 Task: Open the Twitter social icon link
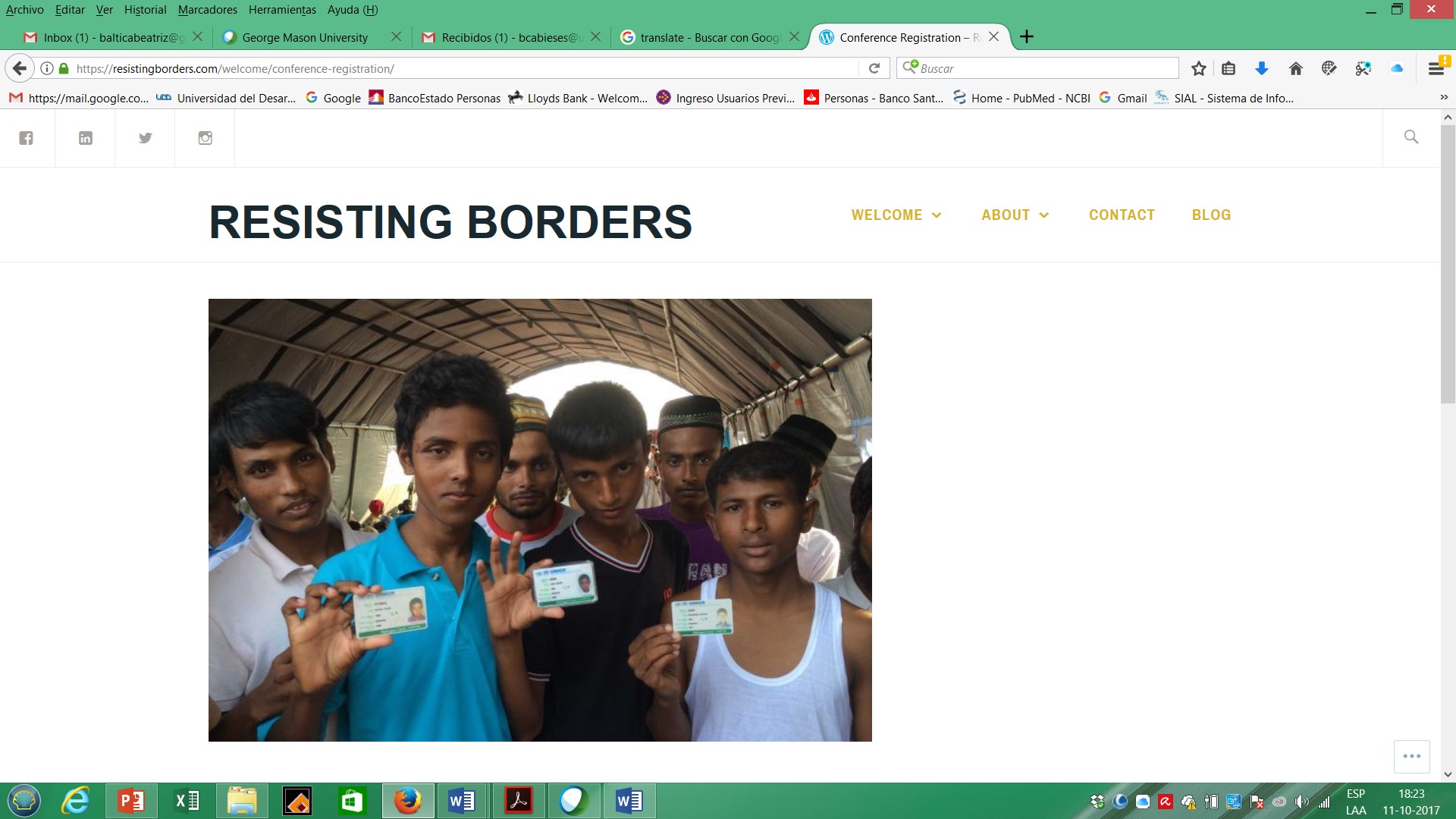coord(146,138)
